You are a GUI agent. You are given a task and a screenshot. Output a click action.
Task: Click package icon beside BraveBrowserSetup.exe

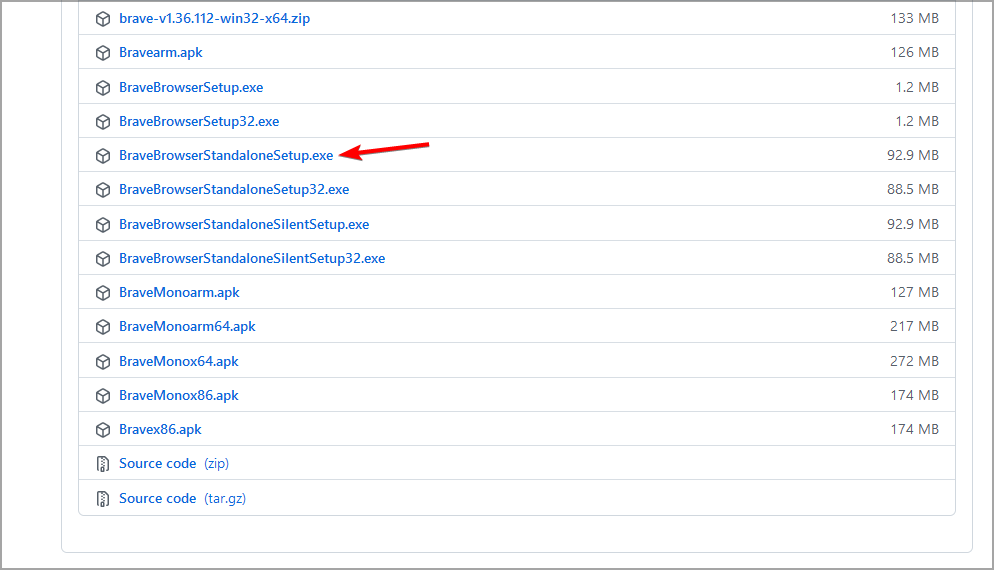coord(103,88)
